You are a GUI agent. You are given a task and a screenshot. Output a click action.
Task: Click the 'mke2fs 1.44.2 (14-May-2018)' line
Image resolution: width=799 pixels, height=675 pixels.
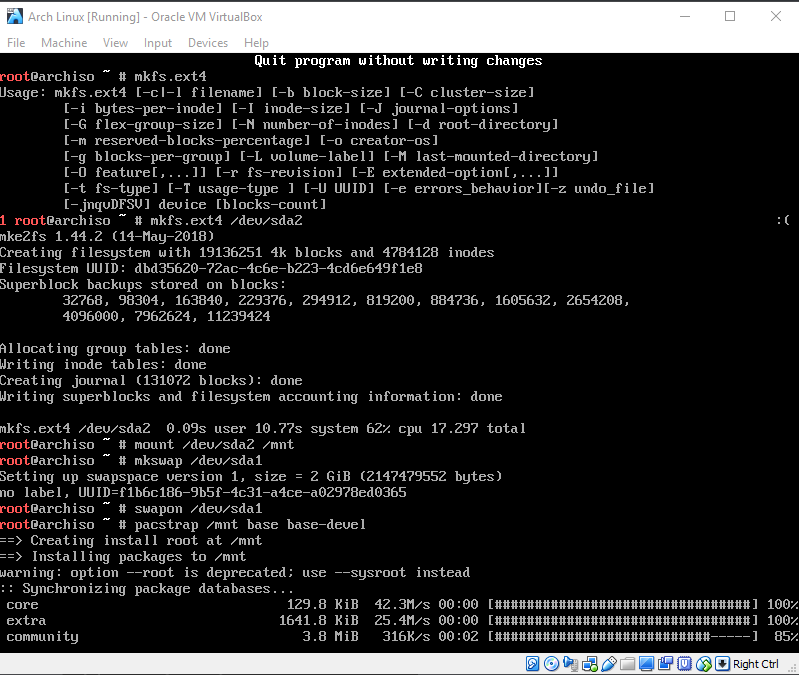[x=107, y=236]
